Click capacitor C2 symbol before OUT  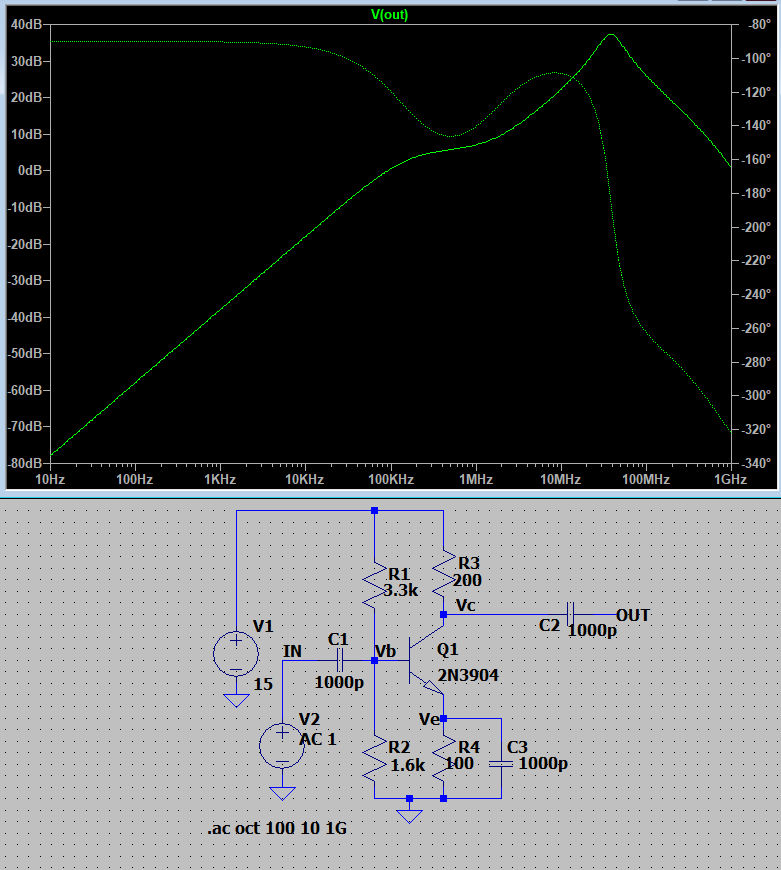click(x=569, y=614)
